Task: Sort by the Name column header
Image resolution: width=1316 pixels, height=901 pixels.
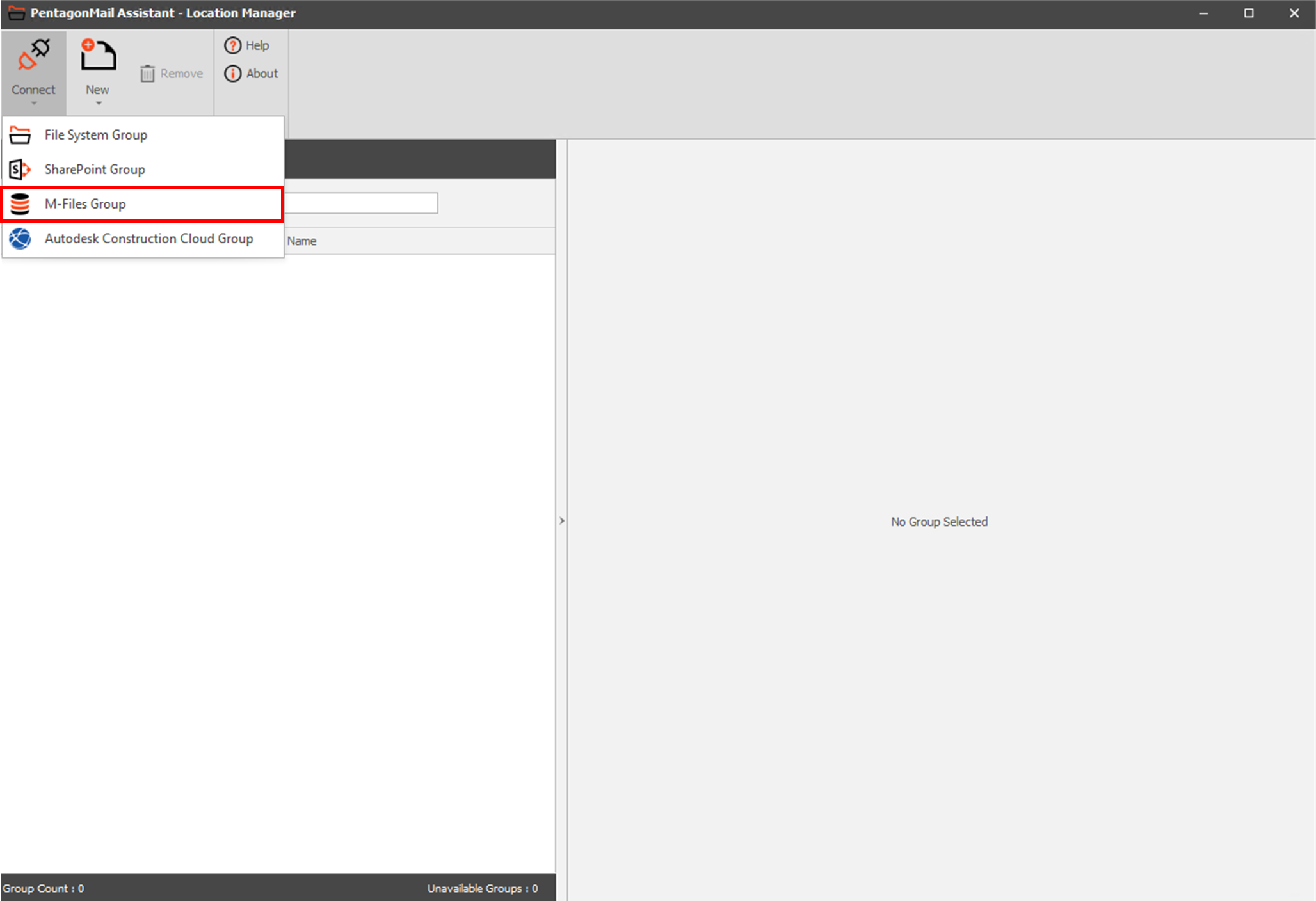Action: click(x=301, y=241)
